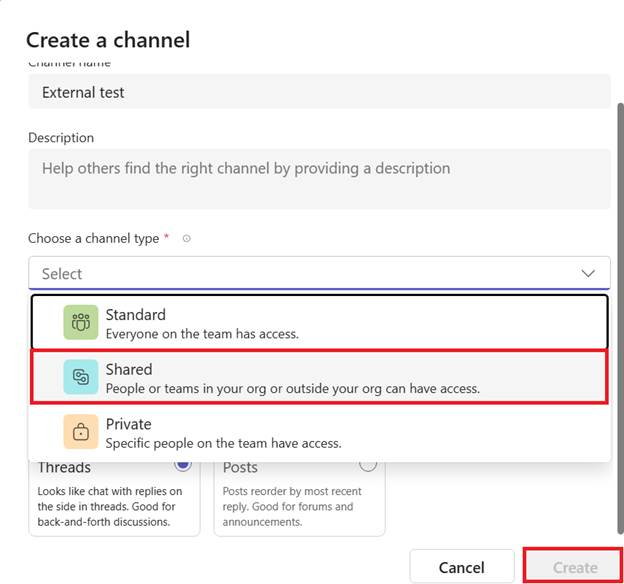Open the channel type Select dropdown
624x584 pixels.
319,273
